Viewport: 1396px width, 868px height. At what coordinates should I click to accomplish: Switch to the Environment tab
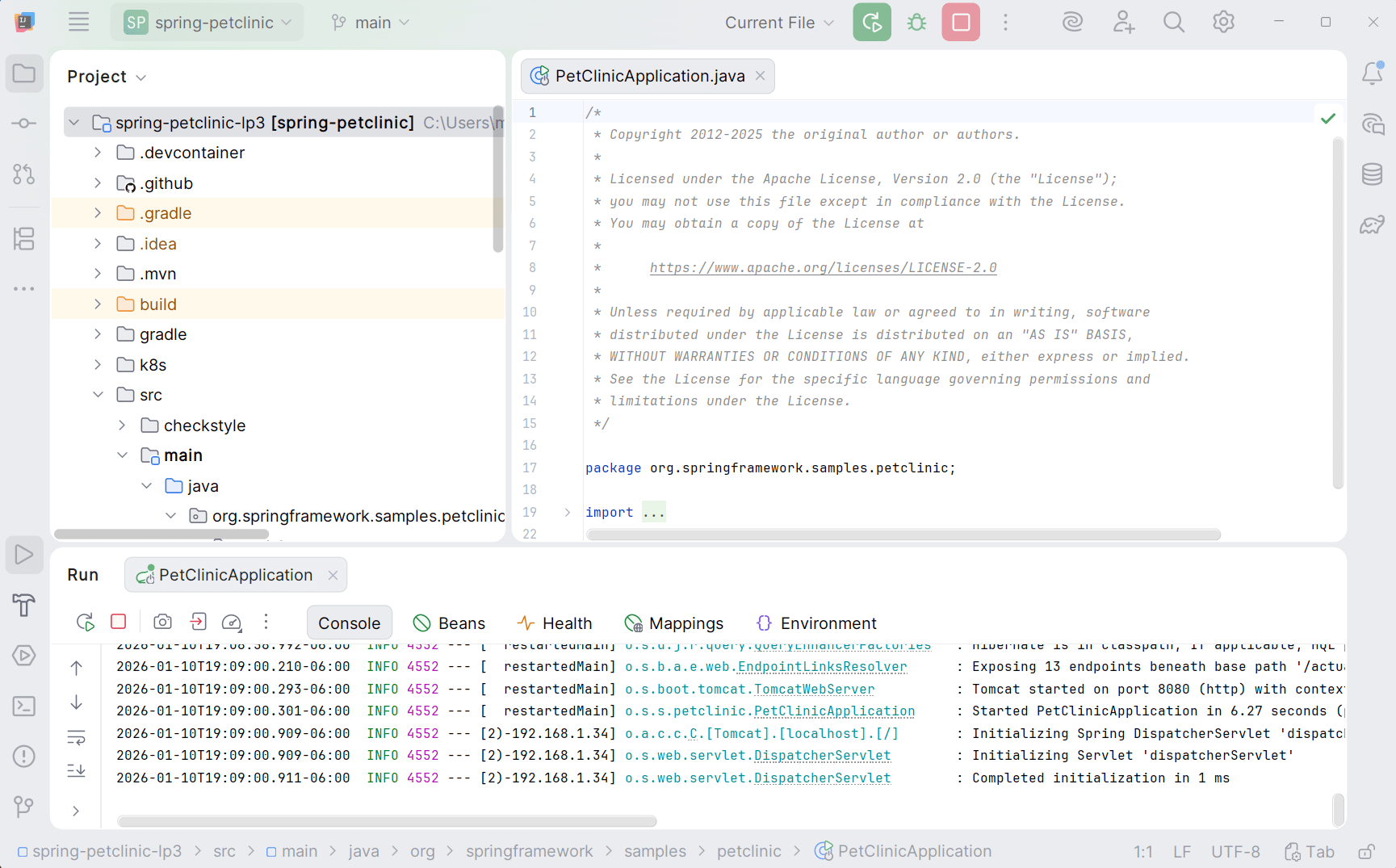coord(816,623)
